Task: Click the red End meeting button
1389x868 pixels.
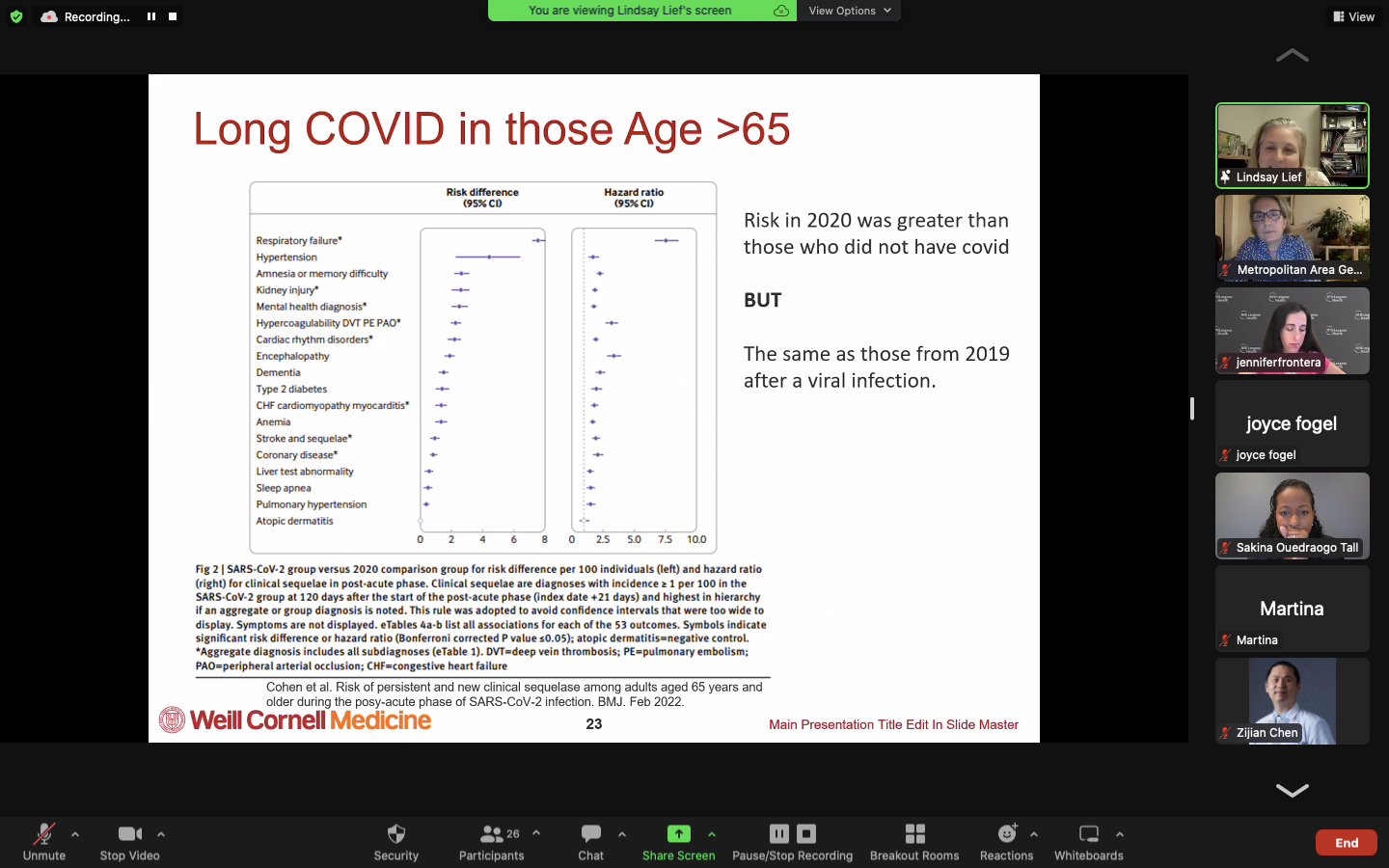Action: 1347,843
